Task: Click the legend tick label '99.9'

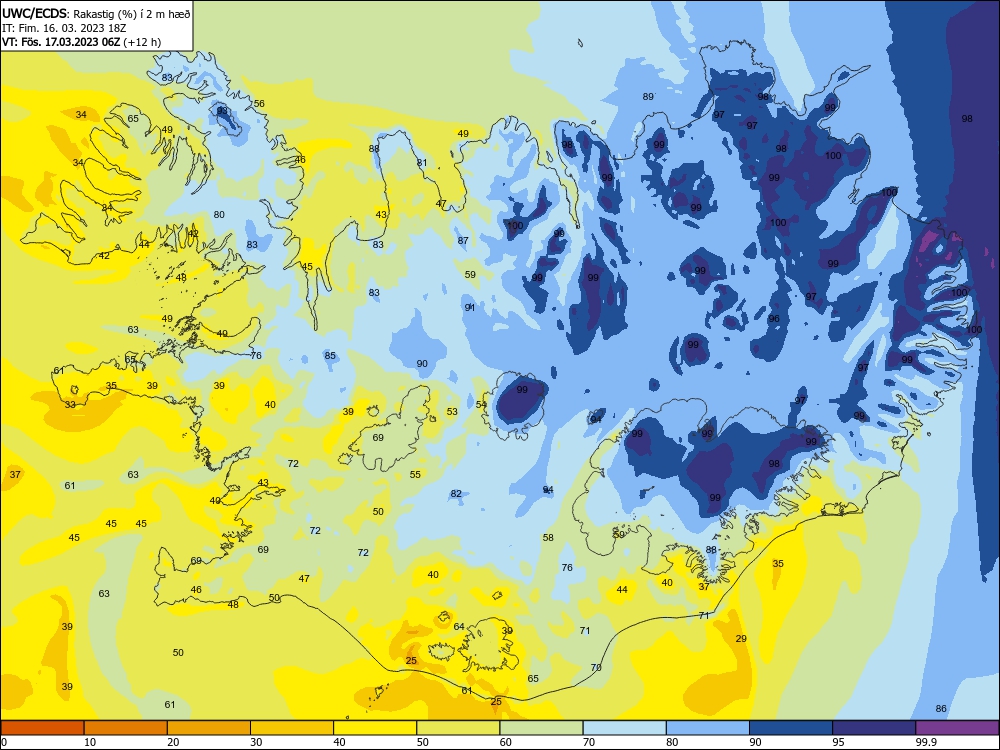Action: [x=925, y=742]
